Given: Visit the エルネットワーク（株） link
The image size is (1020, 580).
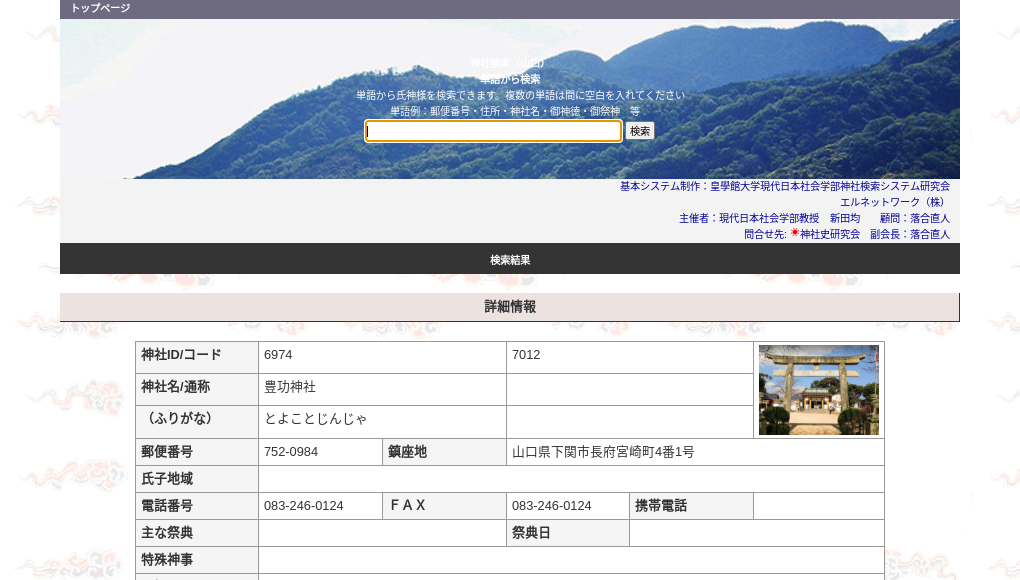Looking at the screenshot, I should 892,201.
